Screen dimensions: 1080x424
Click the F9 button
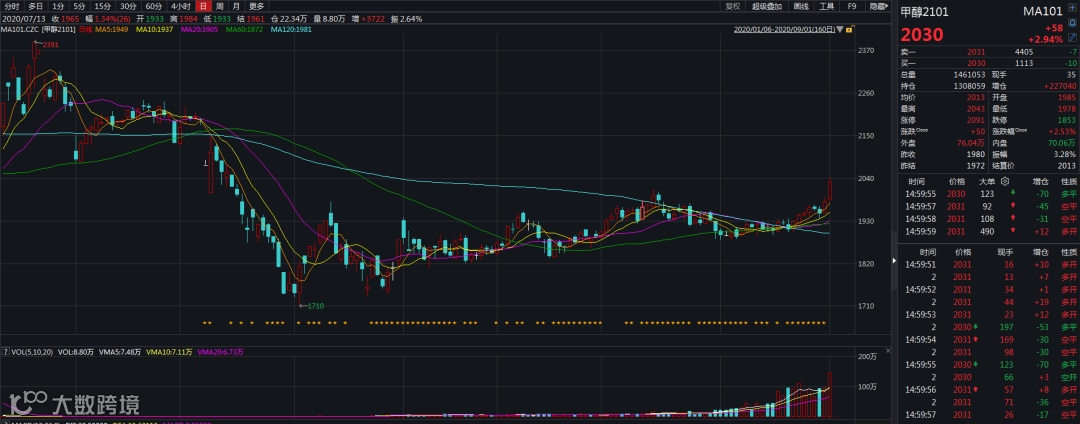point(852,6)
